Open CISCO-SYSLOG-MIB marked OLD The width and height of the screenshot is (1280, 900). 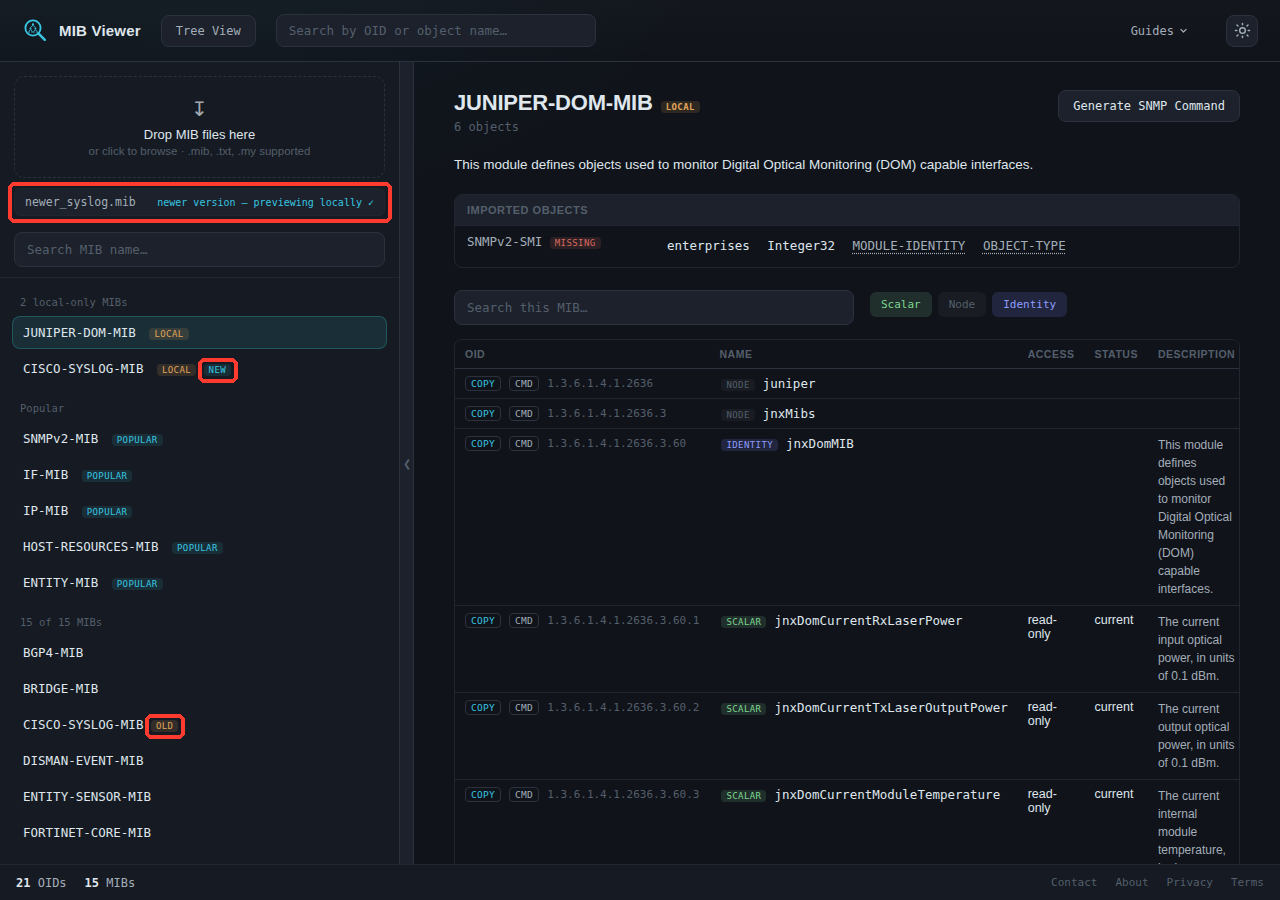pyautogui.click(x=199, y=725)
